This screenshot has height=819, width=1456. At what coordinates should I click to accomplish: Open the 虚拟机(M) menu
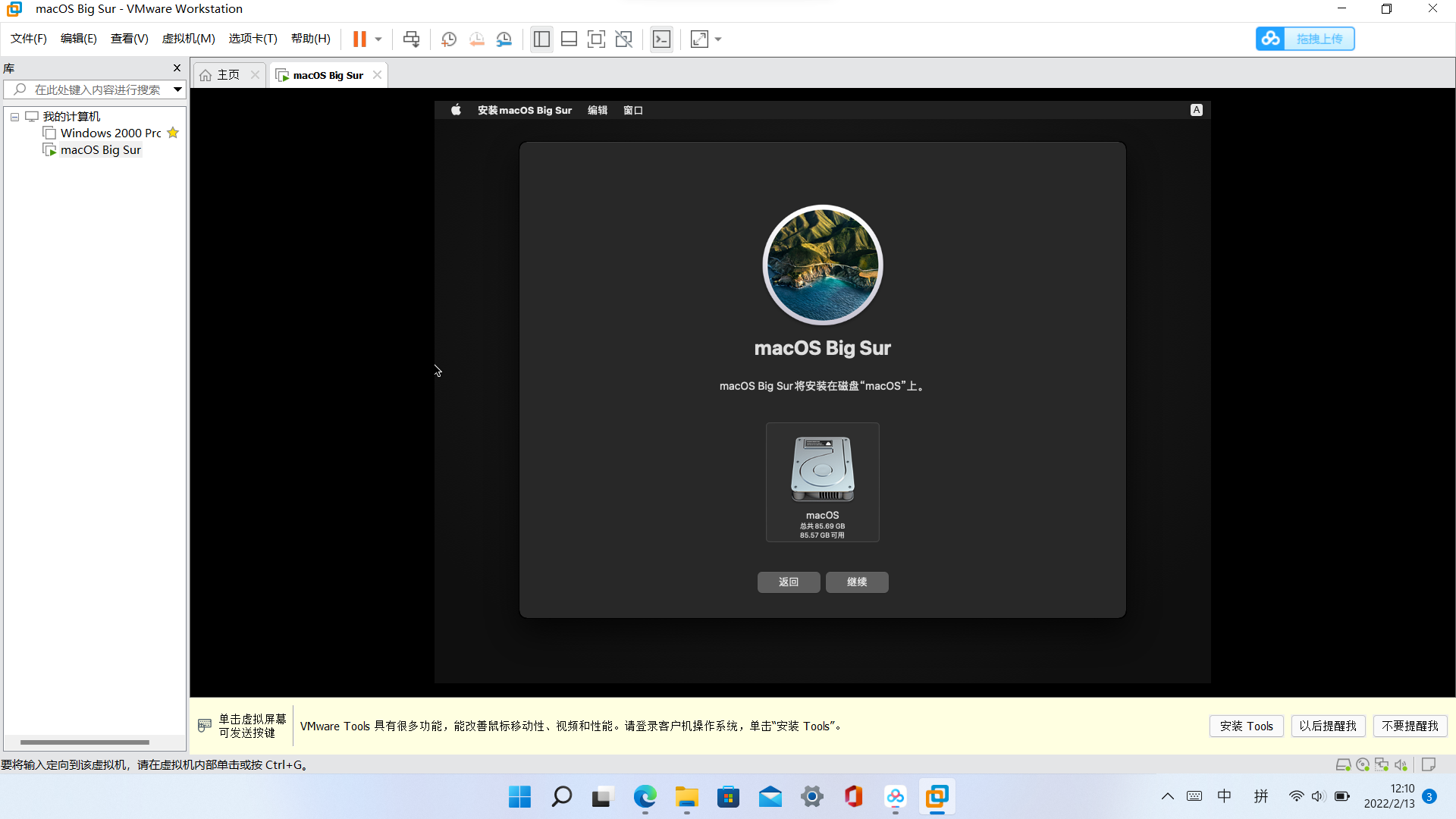click(x=188, y=39)
